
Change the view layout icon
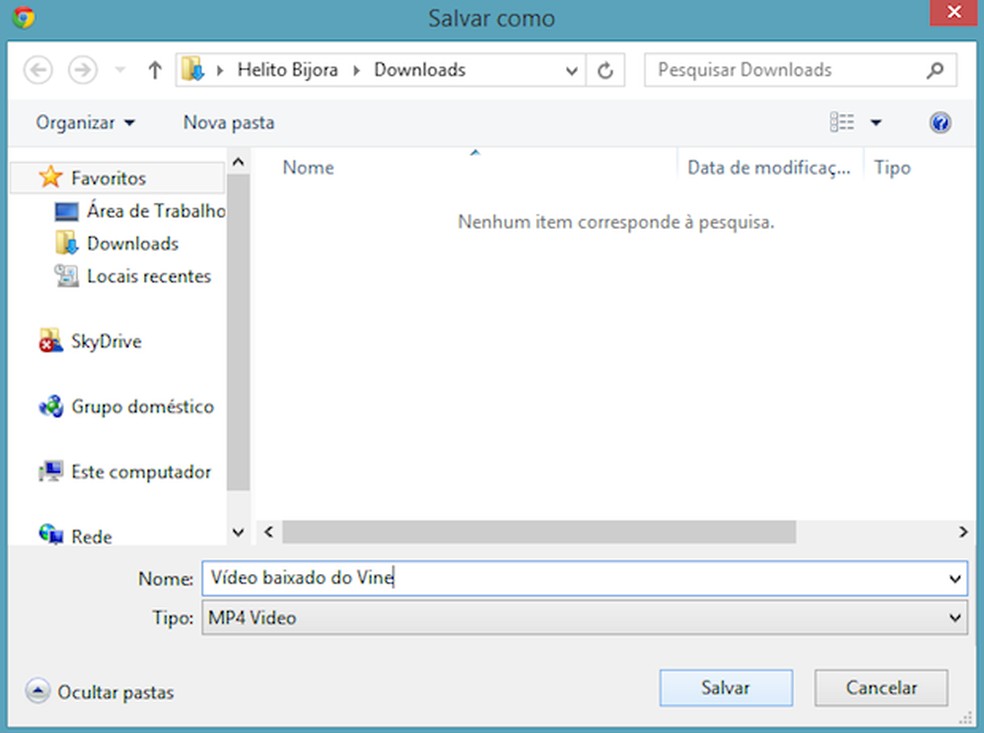(x=842, y=122)
